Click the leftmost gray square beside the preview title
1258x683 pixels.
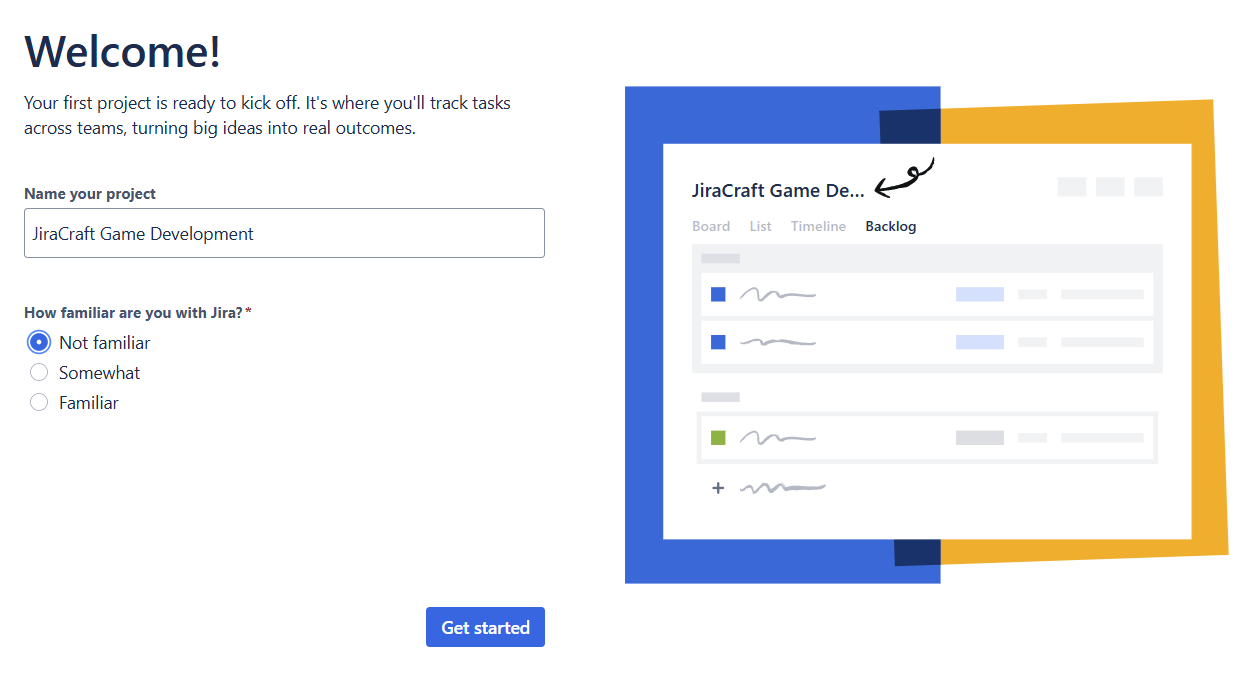1072,187
